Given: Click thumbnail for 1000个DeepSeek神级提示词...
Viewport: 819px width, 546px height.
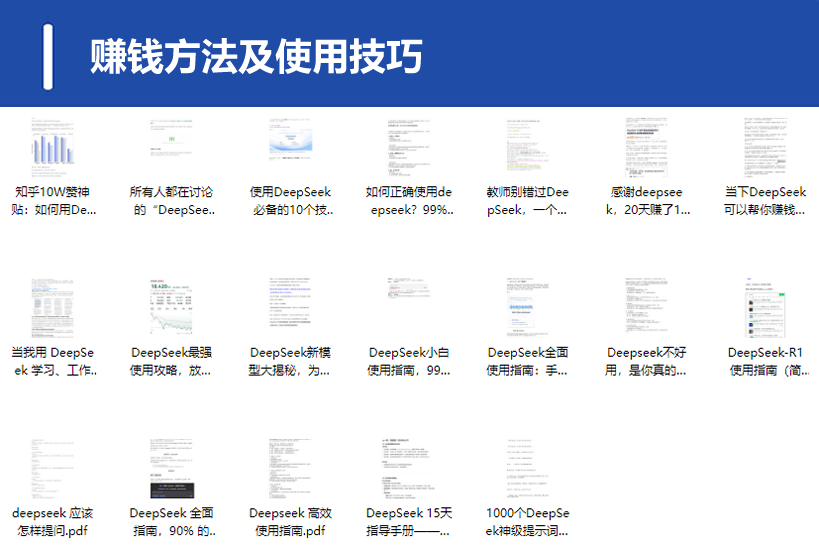Looking at the screenshot, I should [x=528, y=469].
